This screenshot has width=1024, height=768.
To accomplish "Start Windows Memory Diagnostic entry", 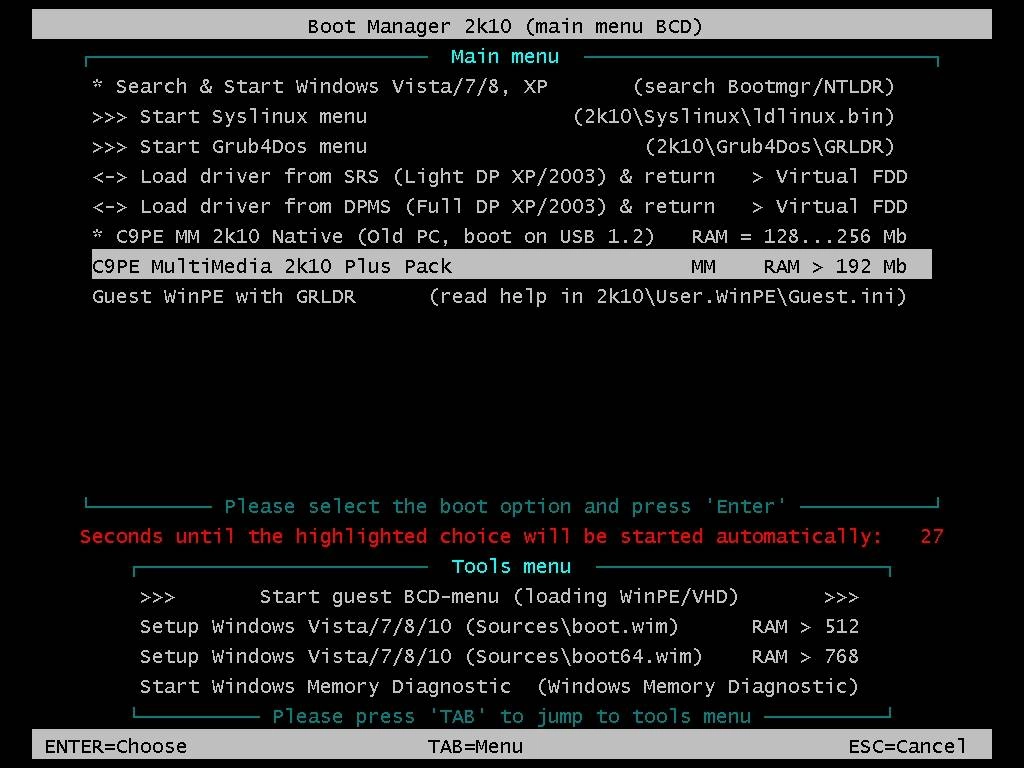I will pyautogui.click(x=499, y=687).
